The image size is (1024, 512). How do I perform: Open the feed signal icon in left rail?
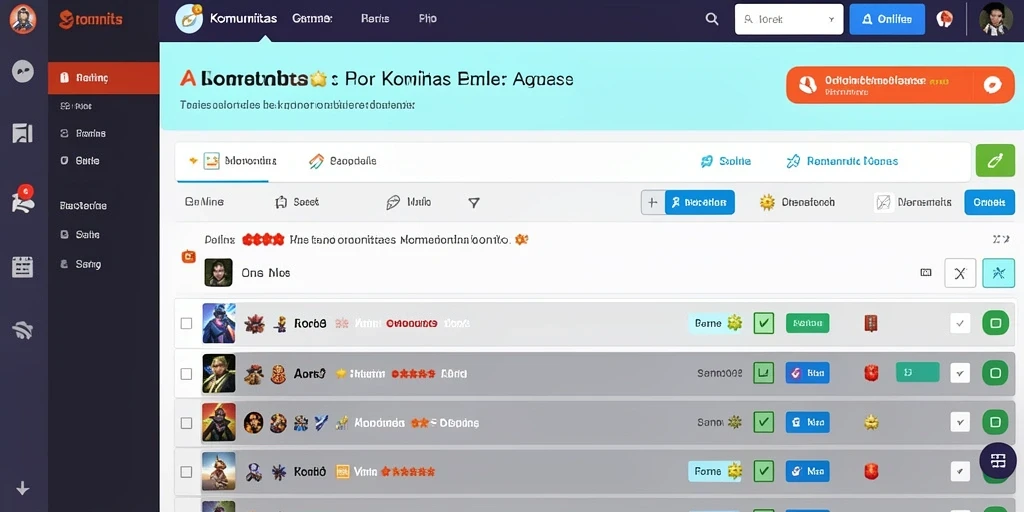point(23,330)
